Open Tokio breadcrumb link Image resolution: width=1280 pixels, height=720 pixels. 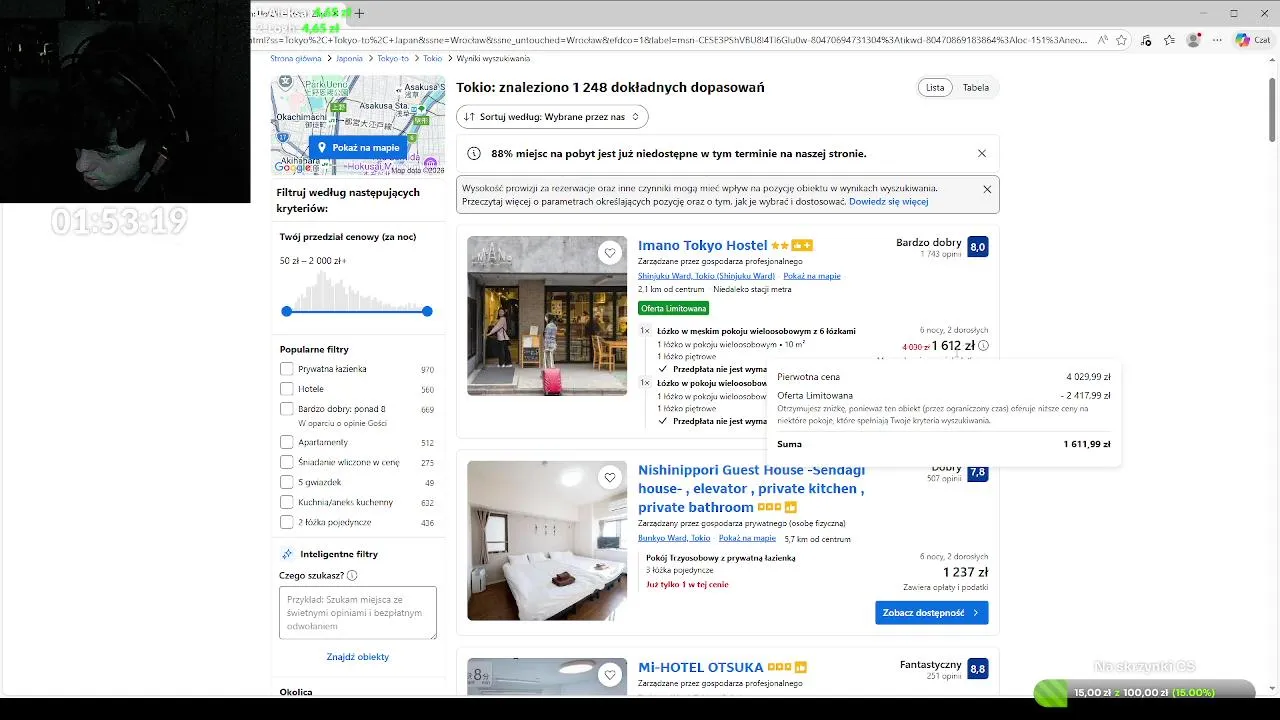point(432,58)
